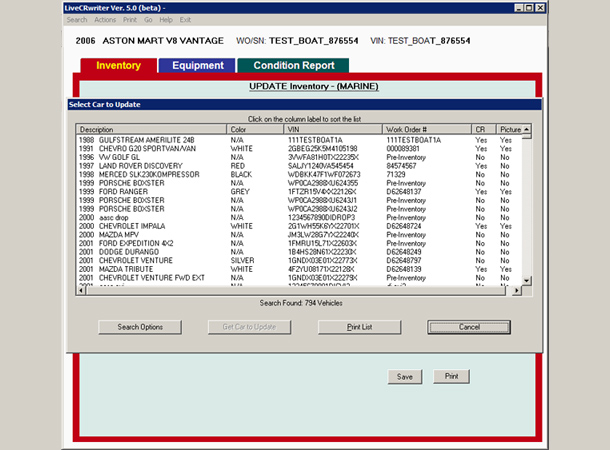
Task: Click the horizontal scroll right arrow
Action: click(x=517, y=291)
